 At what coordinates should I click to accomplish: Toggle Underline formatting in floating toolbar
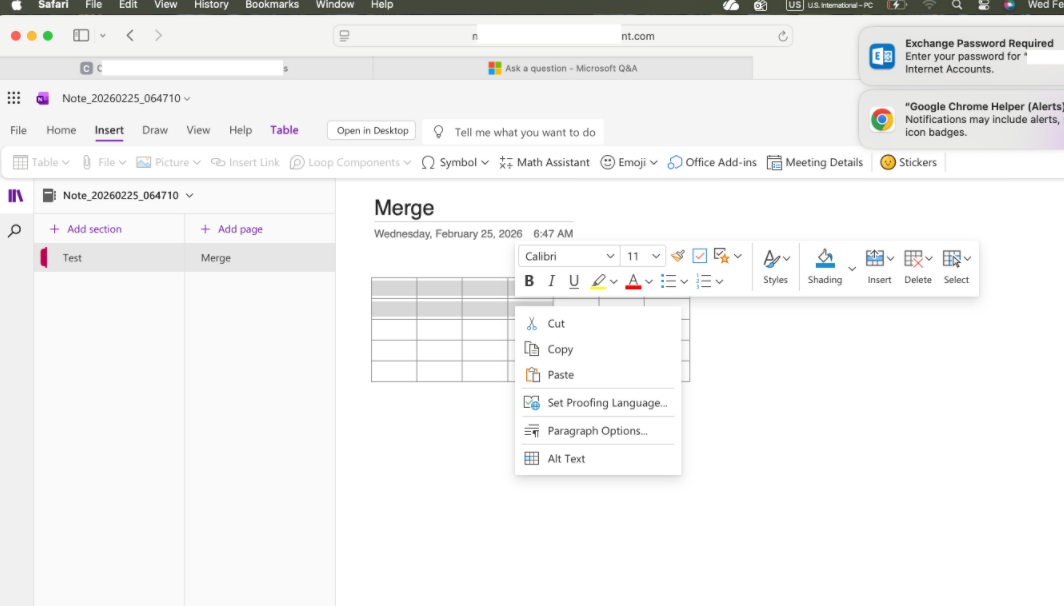574,281
